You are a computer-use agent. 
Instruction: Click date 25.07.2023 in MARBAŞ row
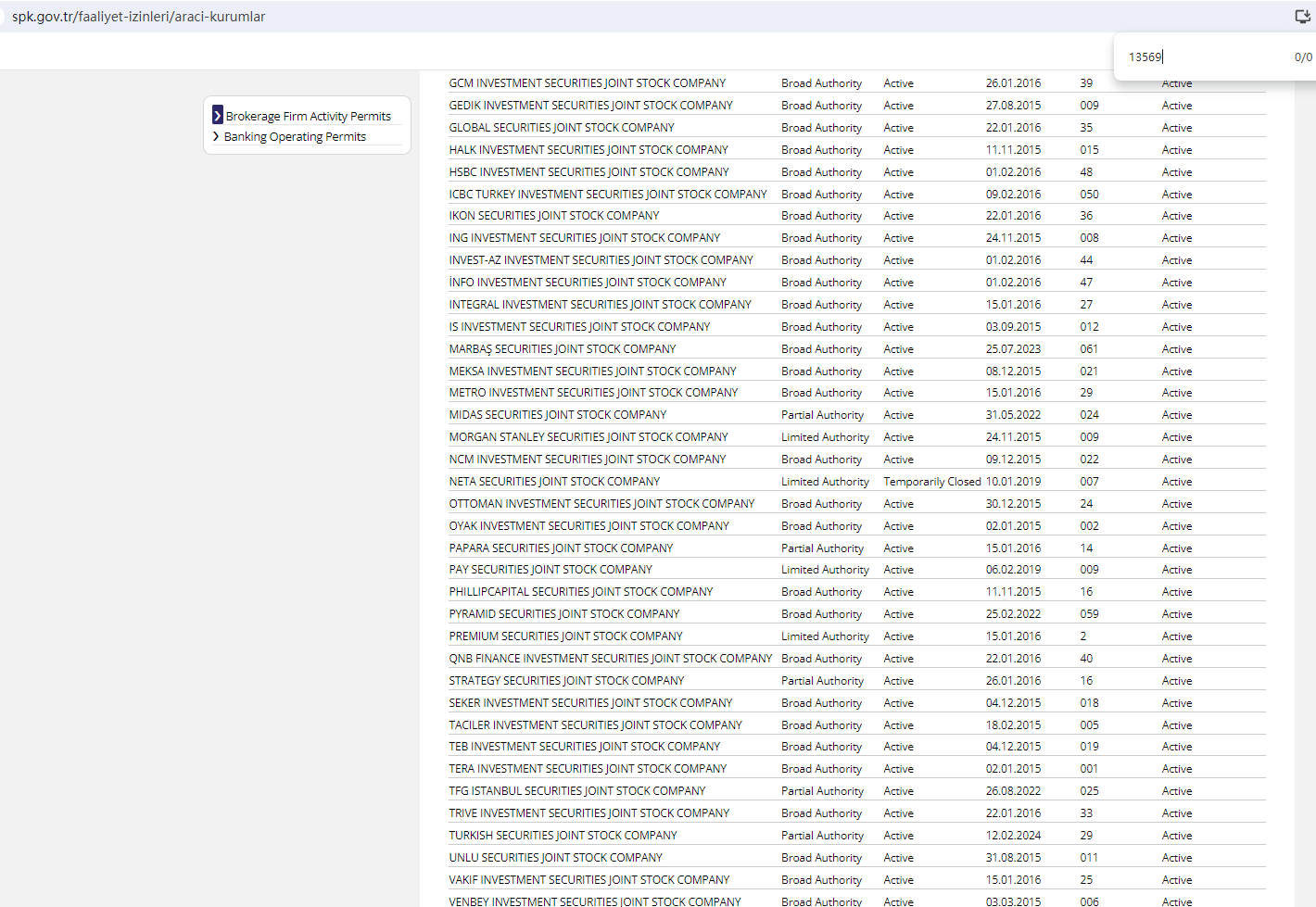click(x=1013, y=349)
